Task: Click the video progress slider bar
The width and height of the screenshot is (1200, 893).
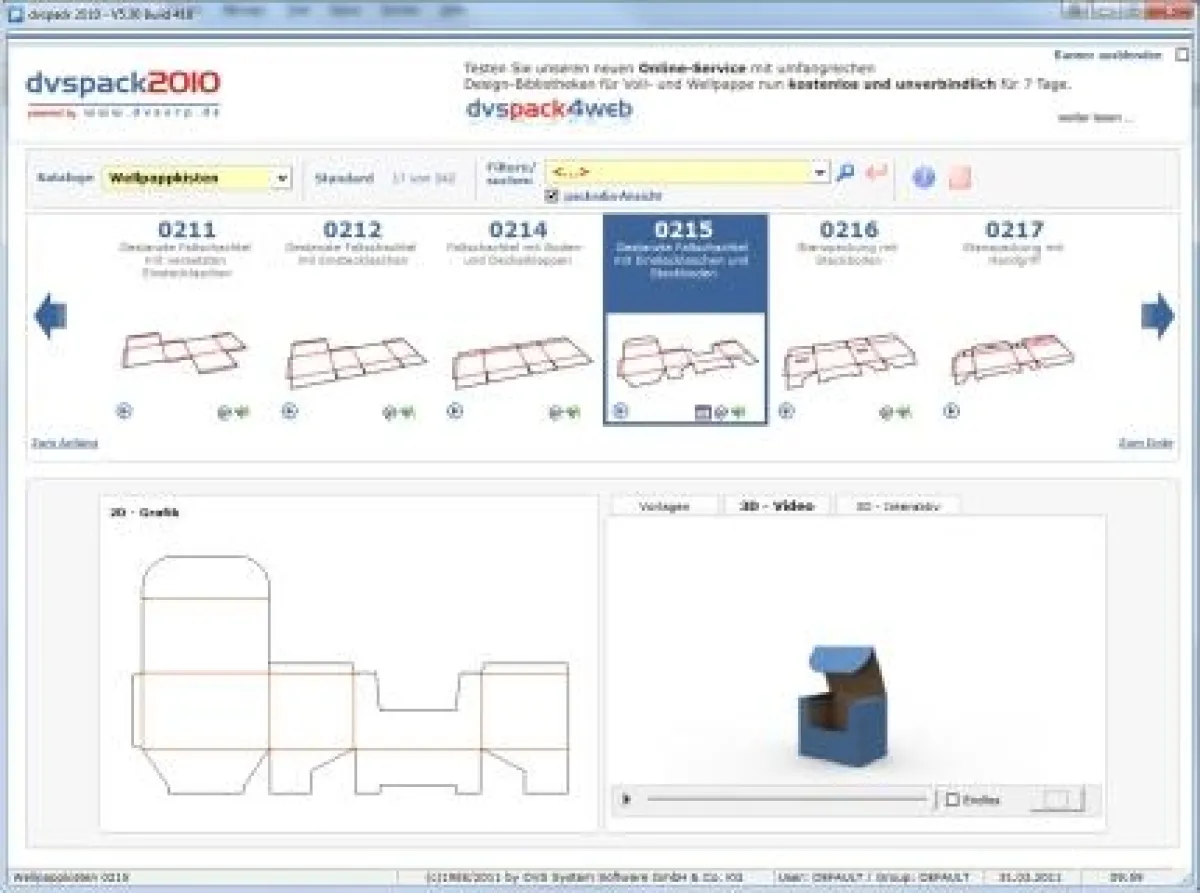Action: pyautogui.click(x=790, y=800)
